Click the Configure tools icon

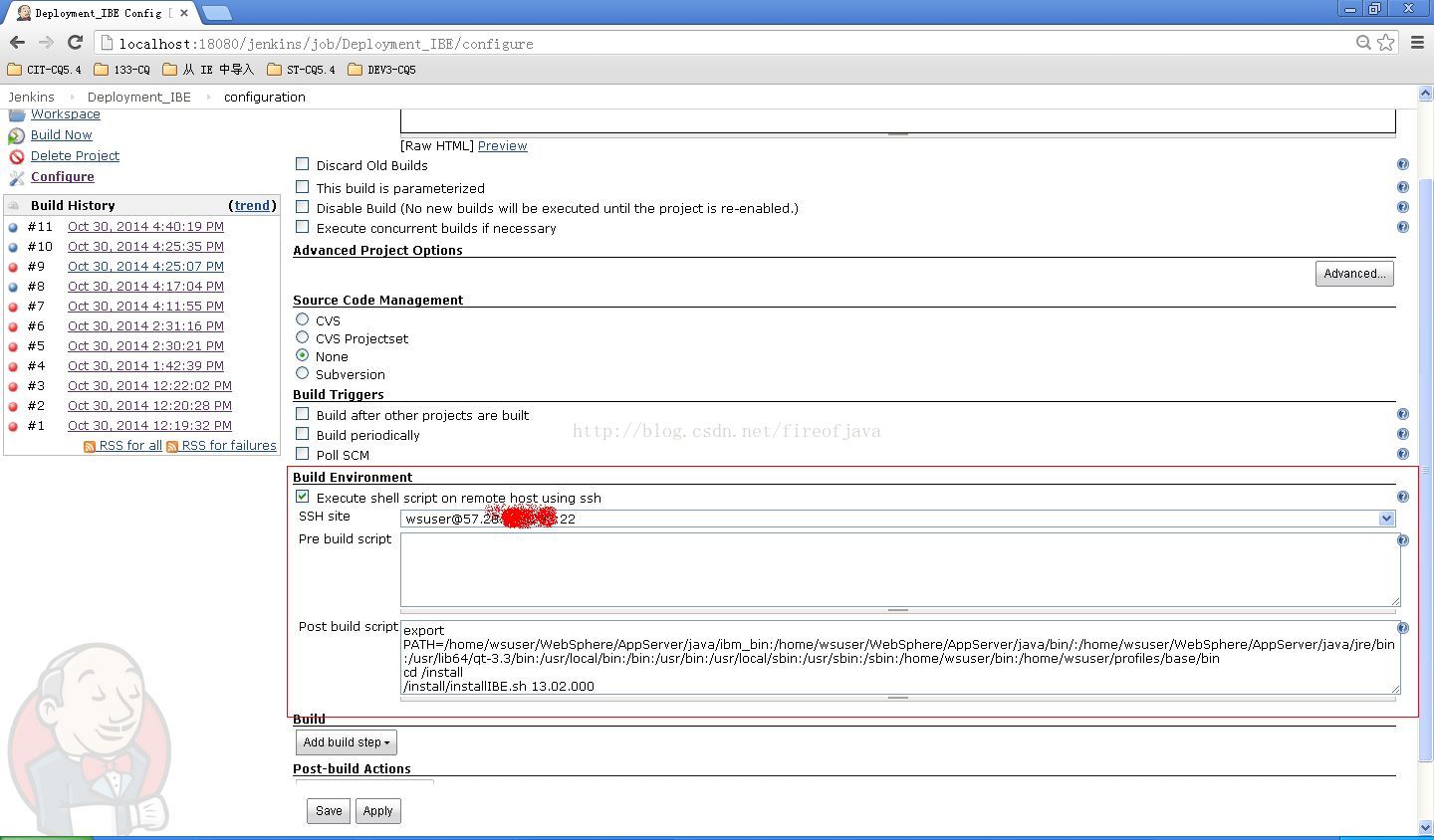17,177
